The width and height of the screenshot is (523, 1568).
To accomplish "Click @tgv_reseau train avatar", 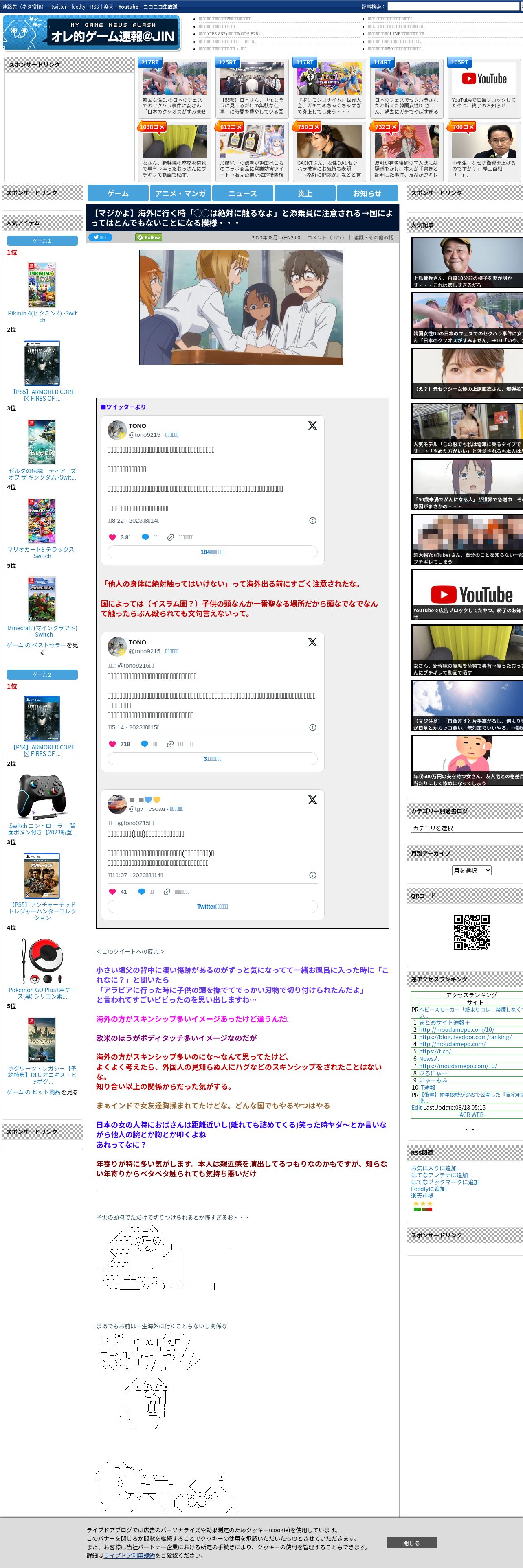I will click(117, 804).
